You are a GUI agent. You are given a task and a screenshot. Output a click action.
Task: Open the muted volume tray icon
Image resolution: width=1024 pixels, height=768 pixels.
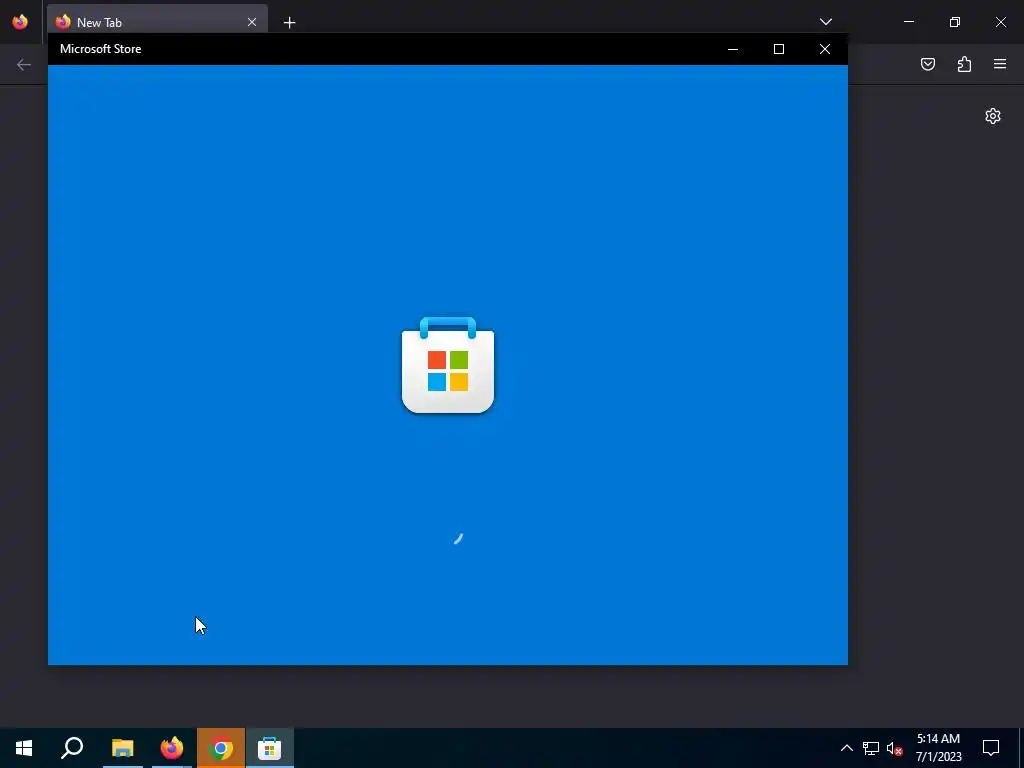pos(895,748)
